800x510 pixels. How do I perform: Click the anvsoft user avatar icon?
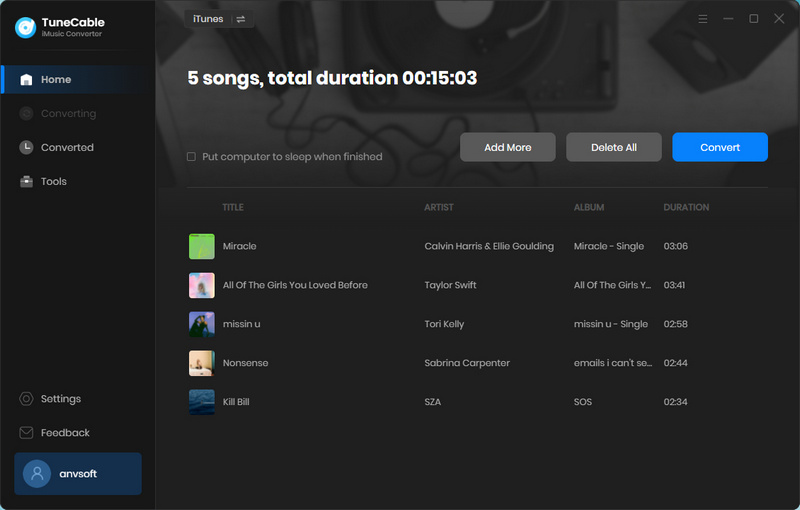click(x=37, y=474)
